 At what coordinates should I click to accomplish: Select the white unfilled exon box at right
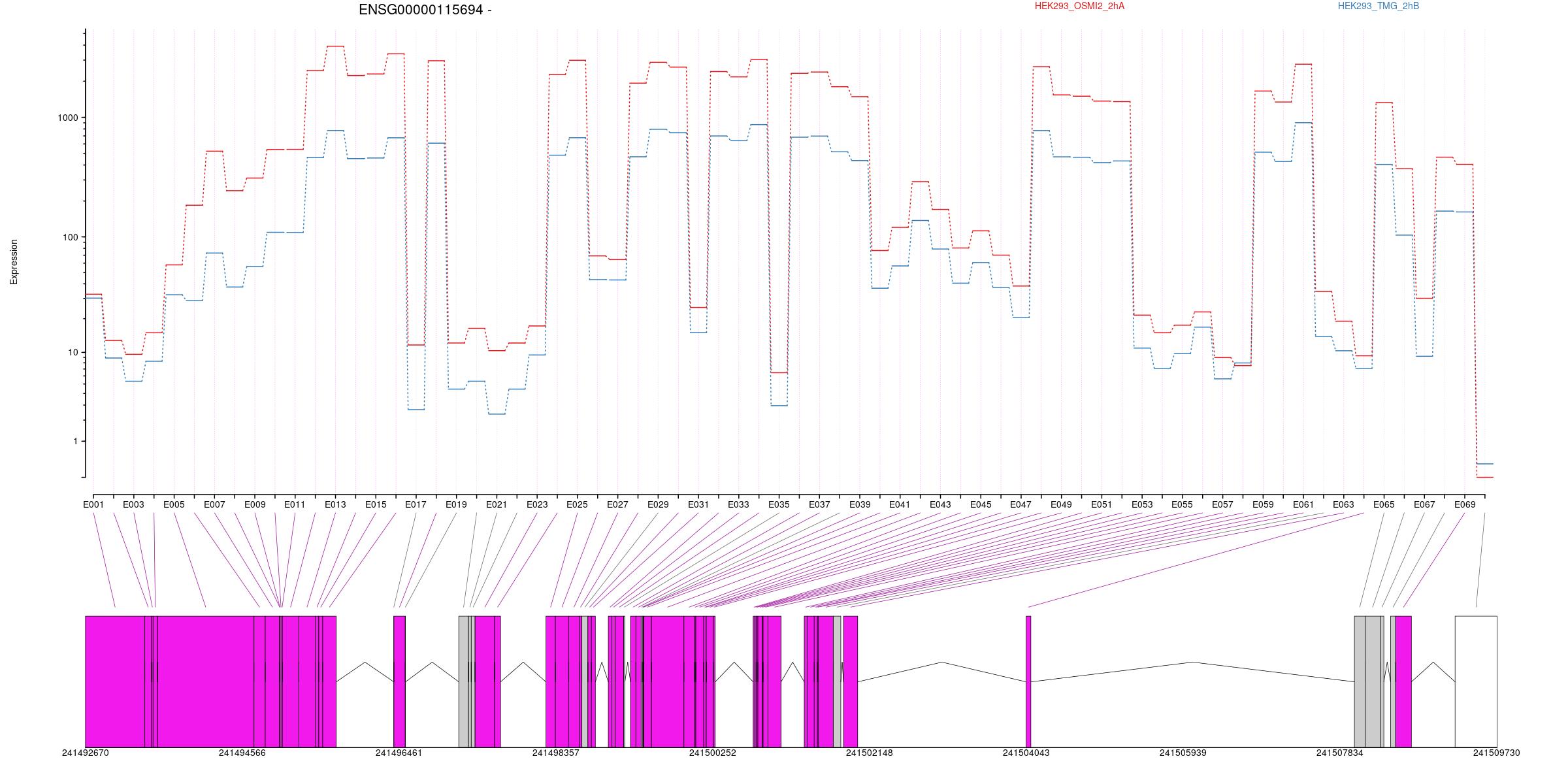1476,681
